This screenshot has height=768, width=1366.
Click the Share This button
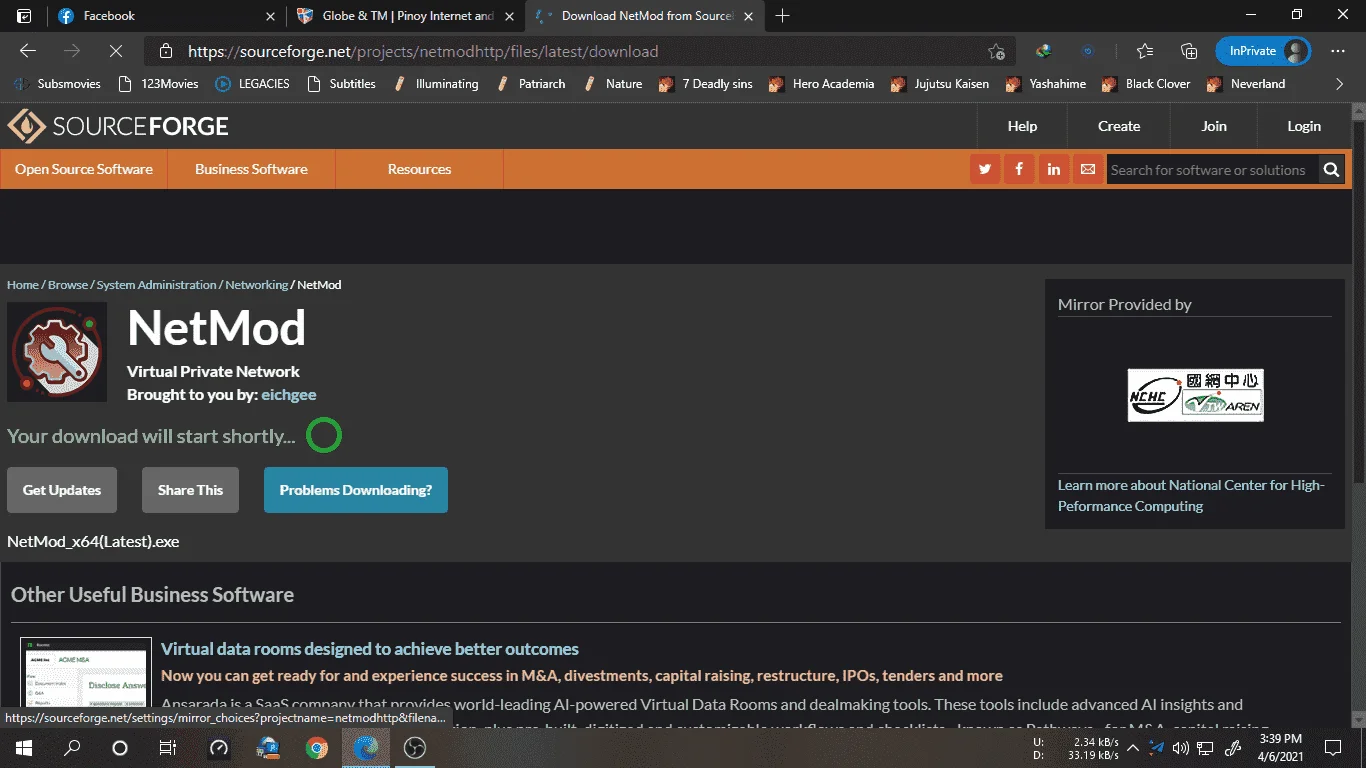(190, 490)
